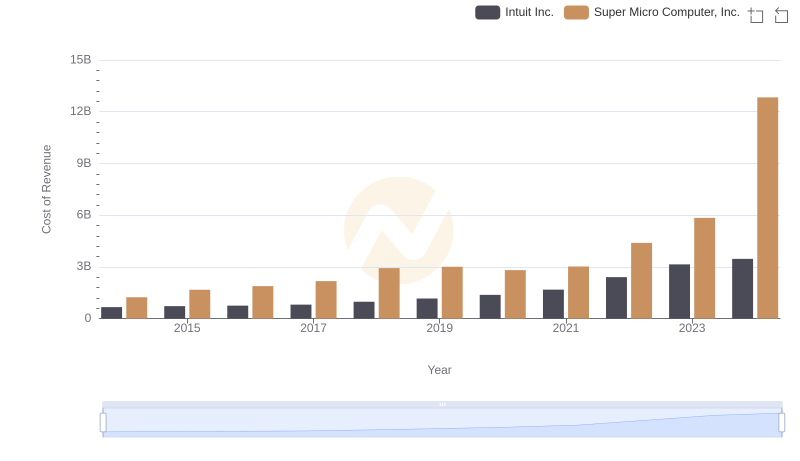Click the Intuit bar for 2017
The width and height of the screenshot is (800, 461).
click(301, 312)
